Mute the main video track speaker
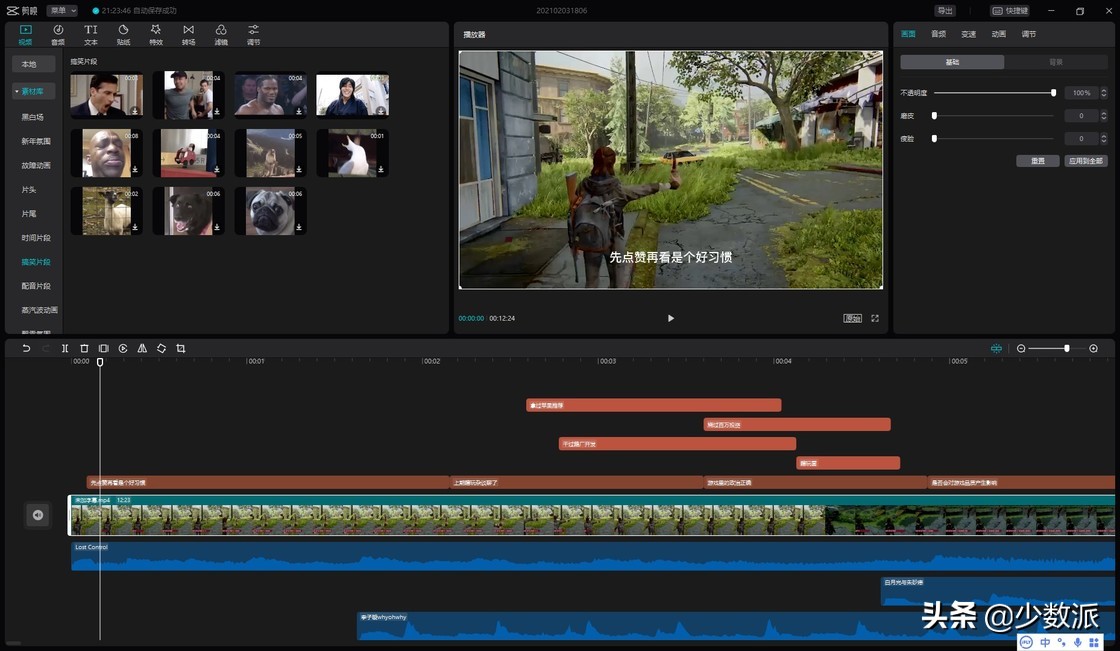Screen dimensions: 1120x651 (x=37, y=515)
